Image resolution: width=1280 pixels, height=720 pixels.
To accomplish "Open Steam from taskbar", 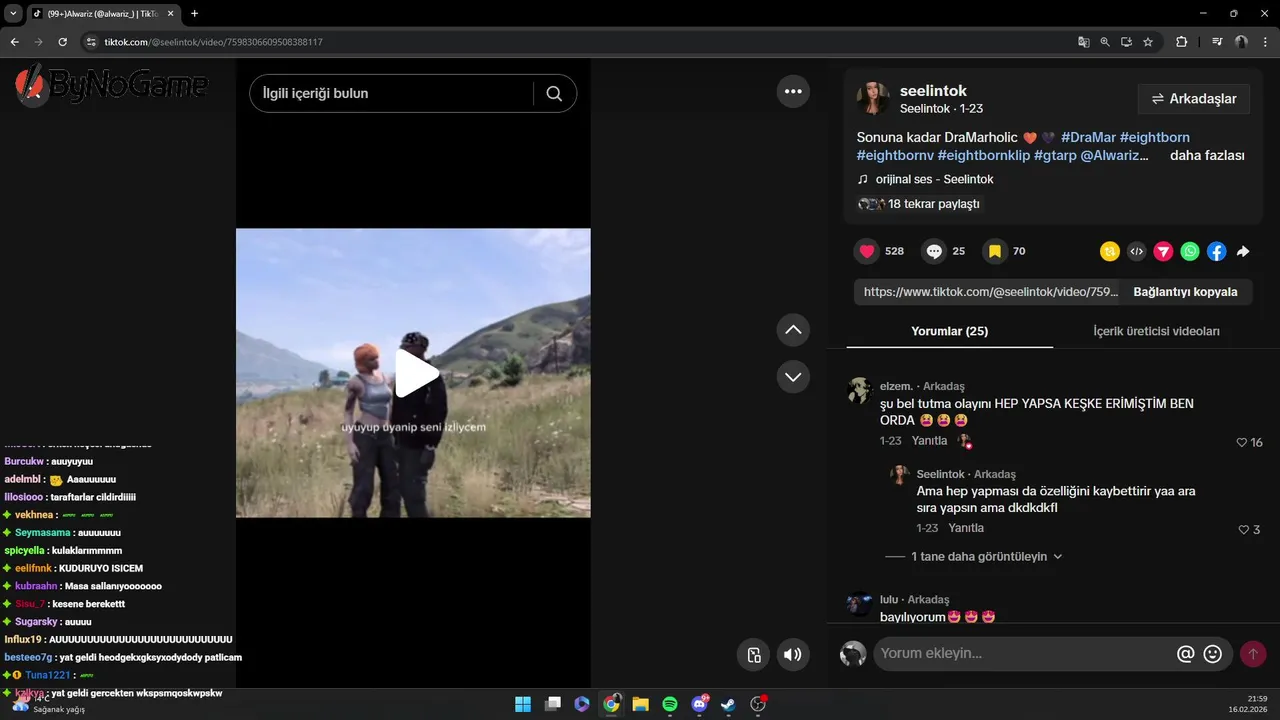I will 728,704.
